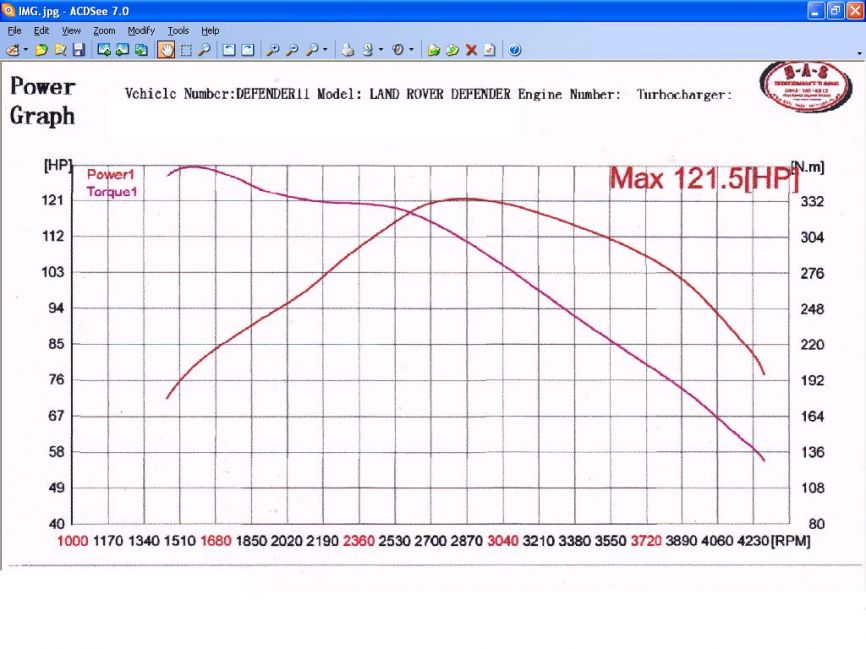Image resolution: width=866 pixels, height=649 pixels.
Task: Open the File menu
Action: (x=14, y=31)
